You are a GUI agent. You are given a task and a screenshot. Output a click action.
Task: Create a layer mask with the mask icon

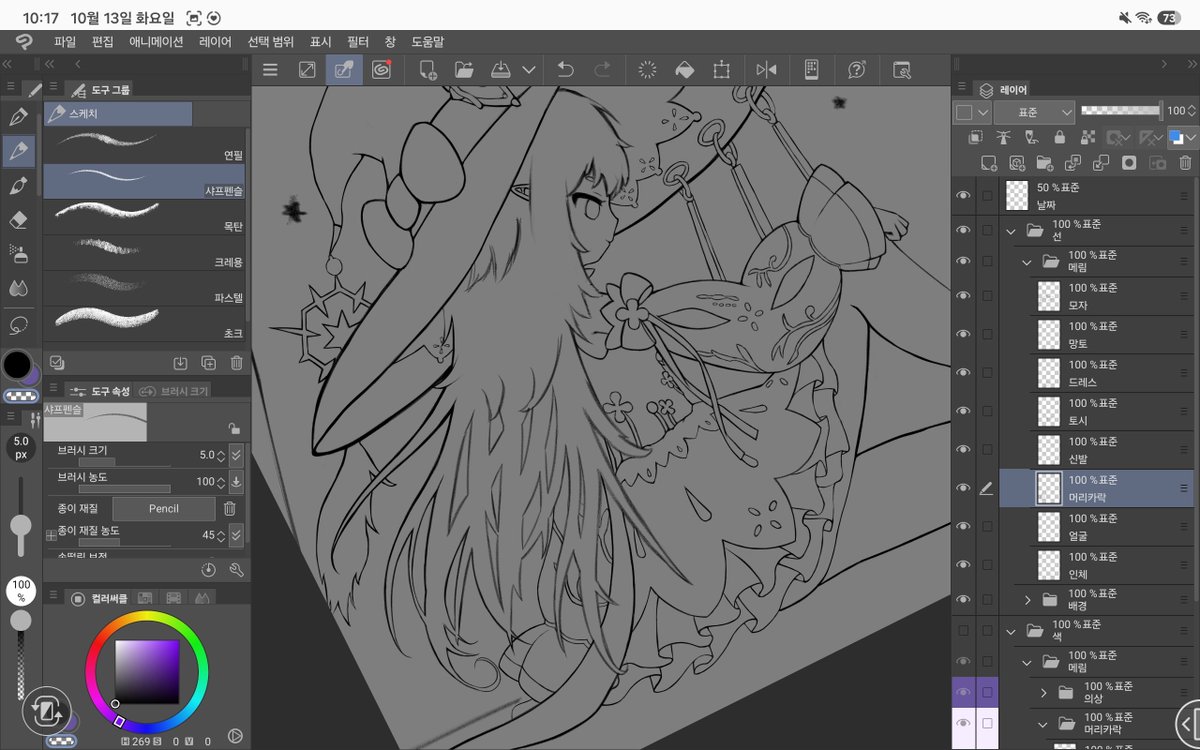pyautogui.click(x=1129, y=162)
